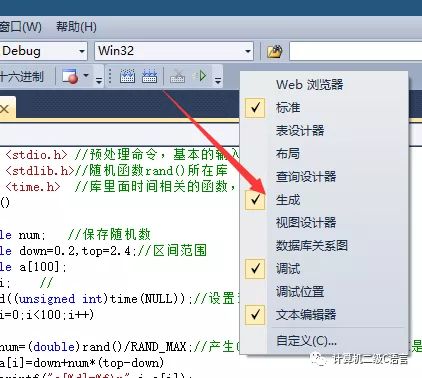Open the Help (H) menu
This screenshot has width=422, height=378.
coord(76,27)
